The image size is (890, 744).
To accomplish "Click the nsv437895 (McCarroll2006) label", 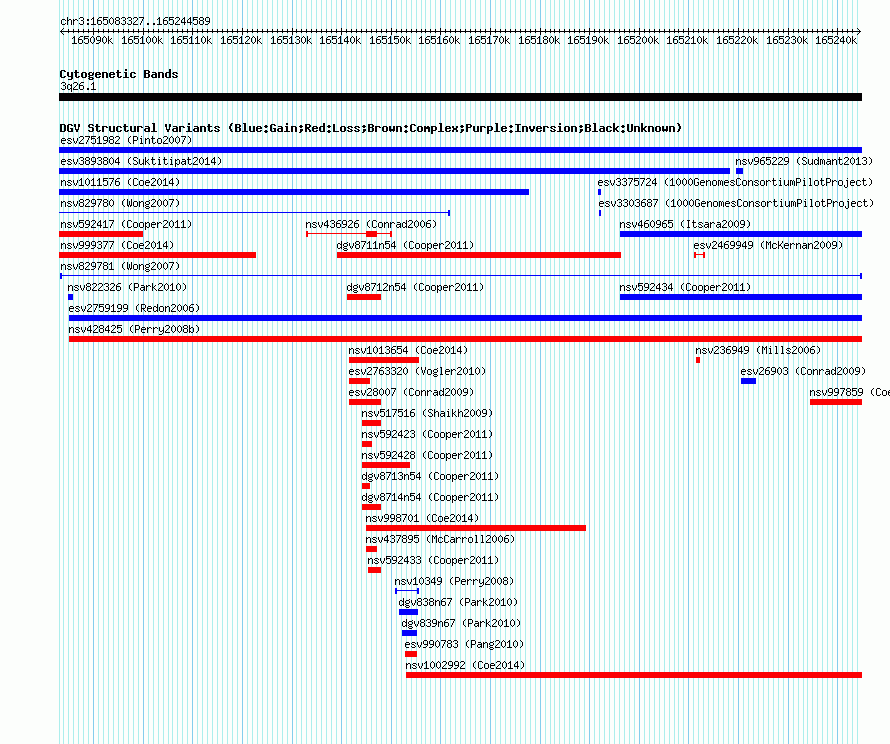I will click(439, 539).
